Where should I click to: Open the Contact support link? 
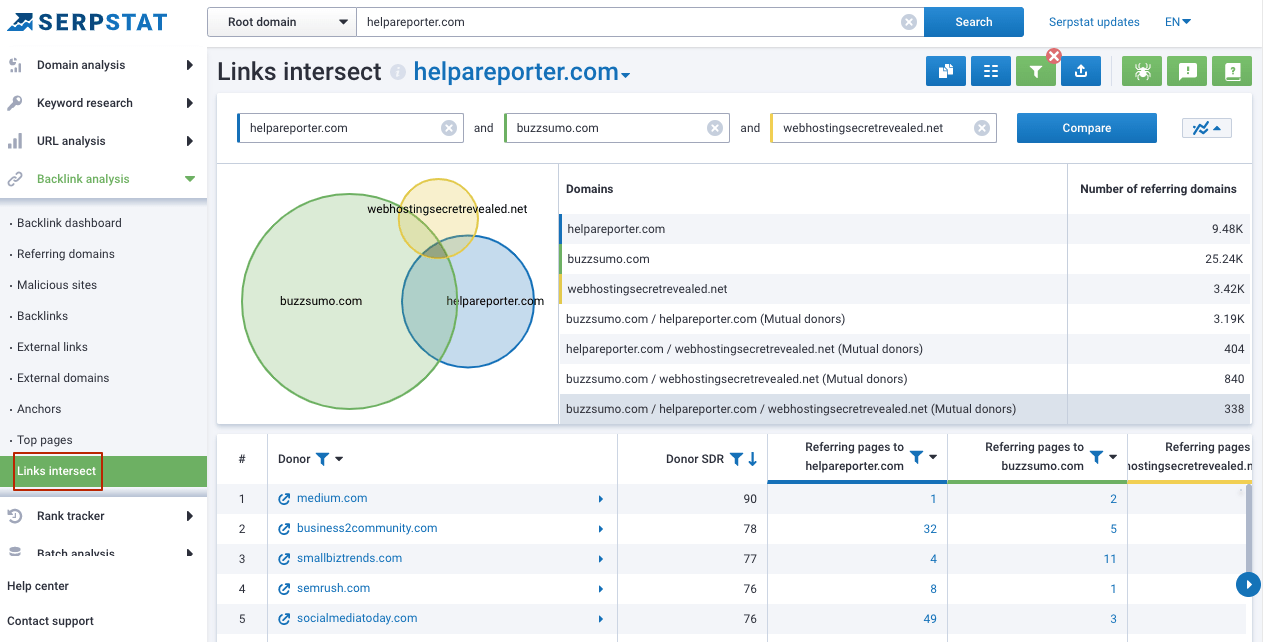click(x=50, y=621)
